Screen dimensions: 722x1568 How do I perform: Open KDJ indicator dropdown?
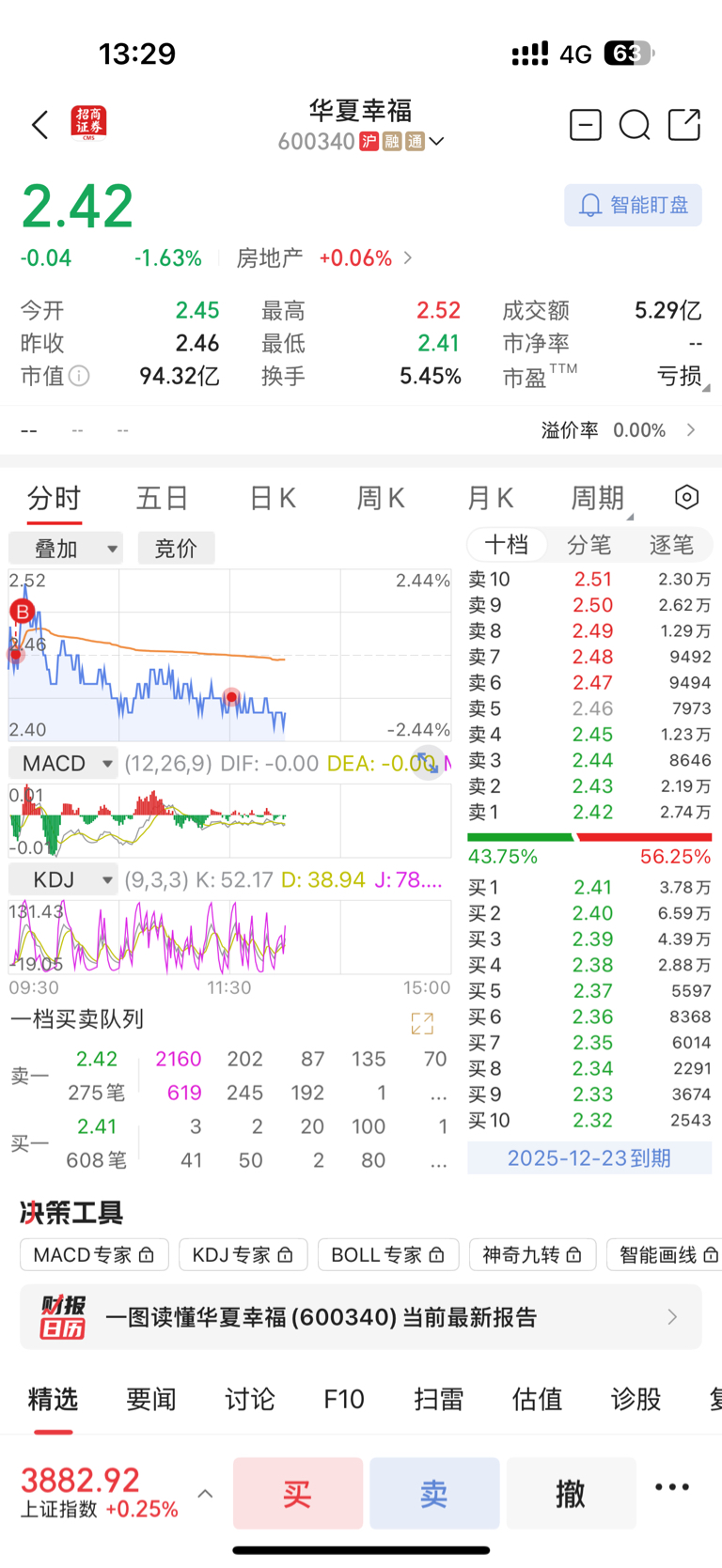[63, 879]
